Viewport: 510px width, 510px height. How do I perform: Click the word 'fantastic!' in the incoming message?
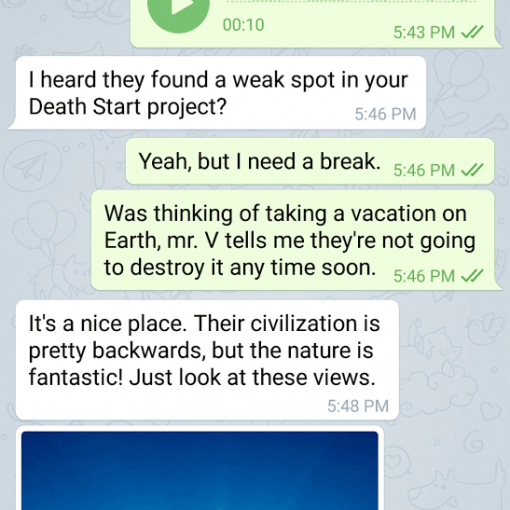point(76,378)
